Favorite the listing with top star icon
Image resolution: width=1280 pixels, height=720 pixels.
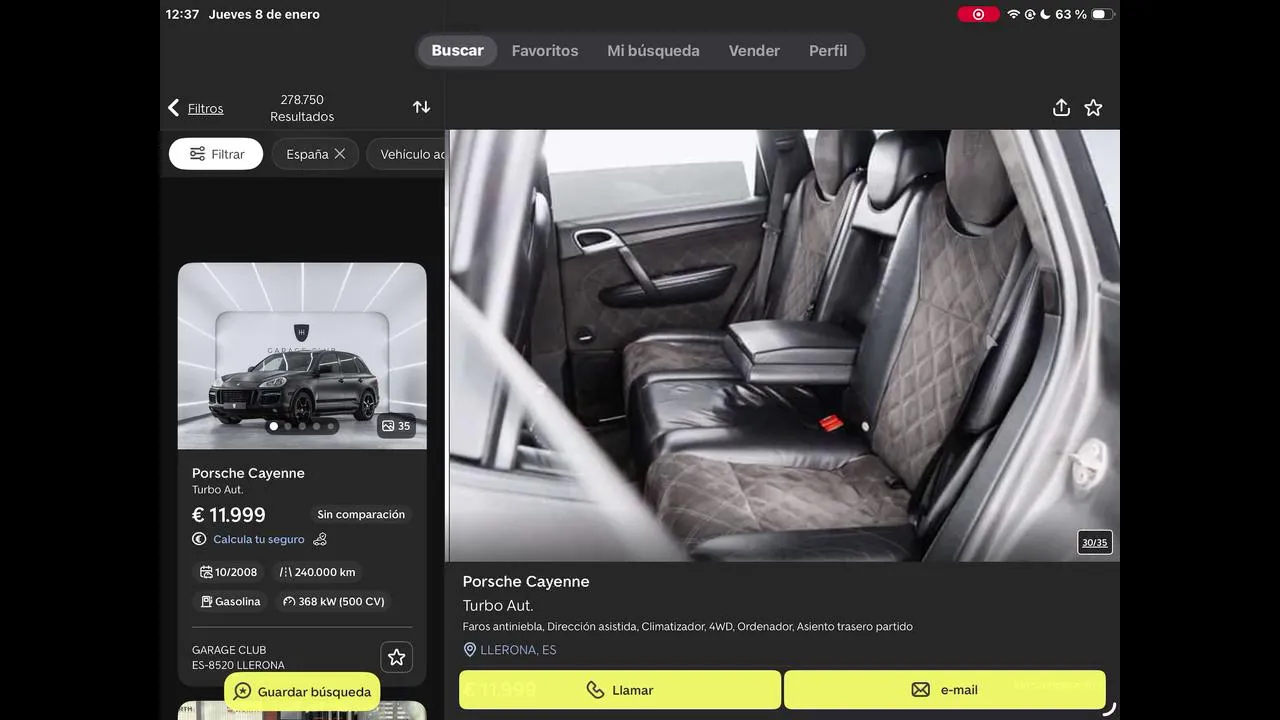click(x=1093, y=107)
